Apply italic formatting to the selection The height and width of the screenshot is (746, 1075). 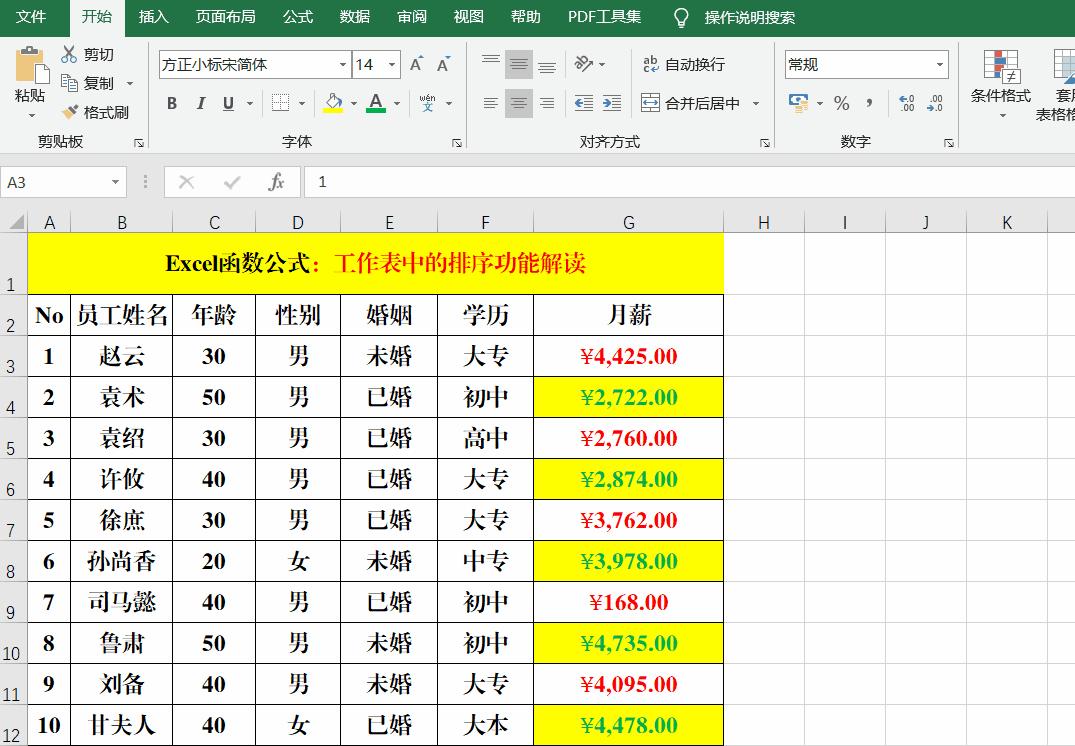[x=198, y=103]
